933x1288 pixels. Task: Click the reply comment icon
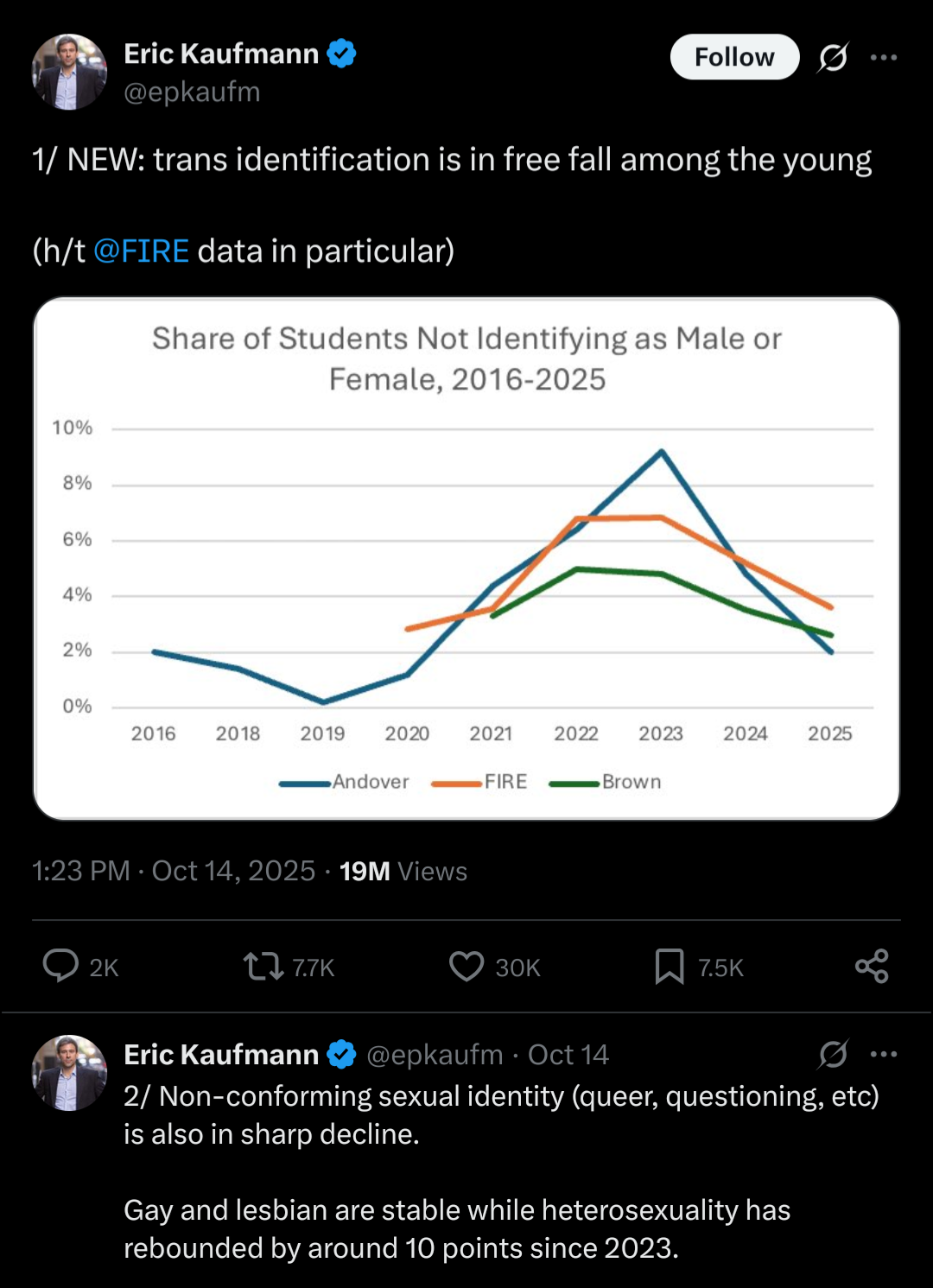pos(60,966)
